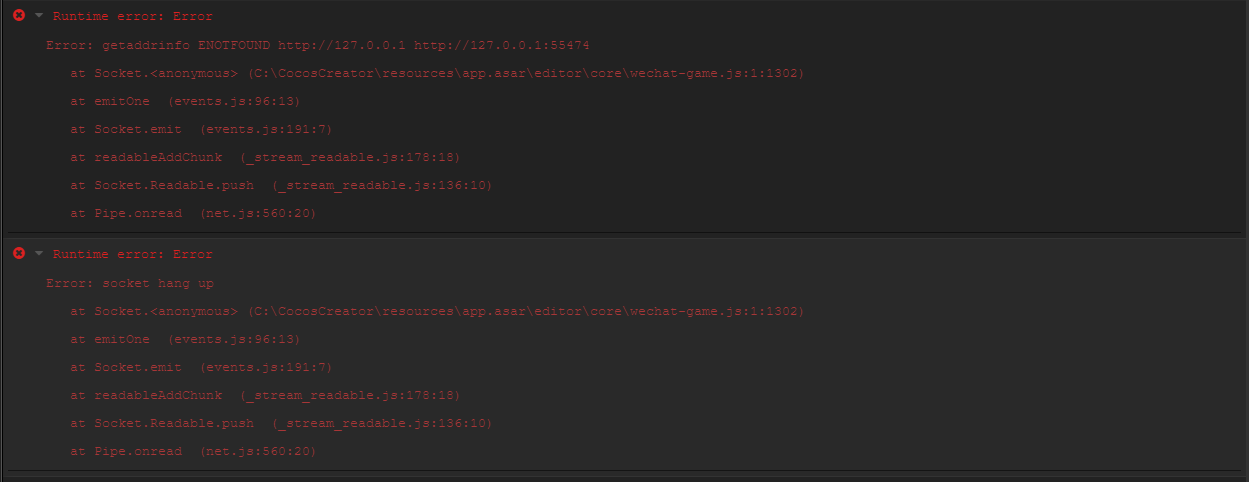The image size is (1249, 482).
Task: Select the second 'Runtime error: Error' header text
Action: (132, 254)
